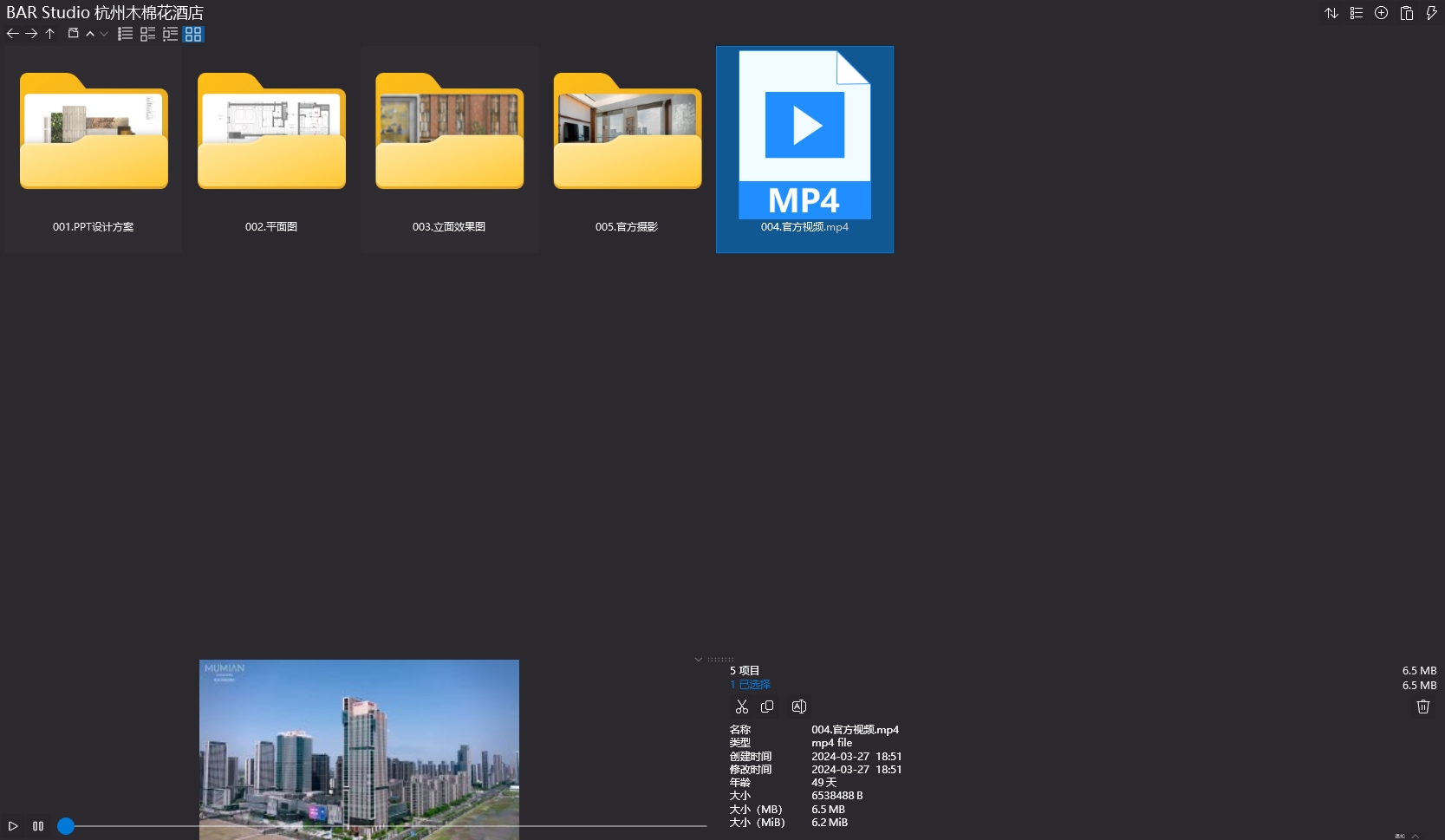Go back to the previous folder
1445x840 pixels.
[x=12, y=34]
